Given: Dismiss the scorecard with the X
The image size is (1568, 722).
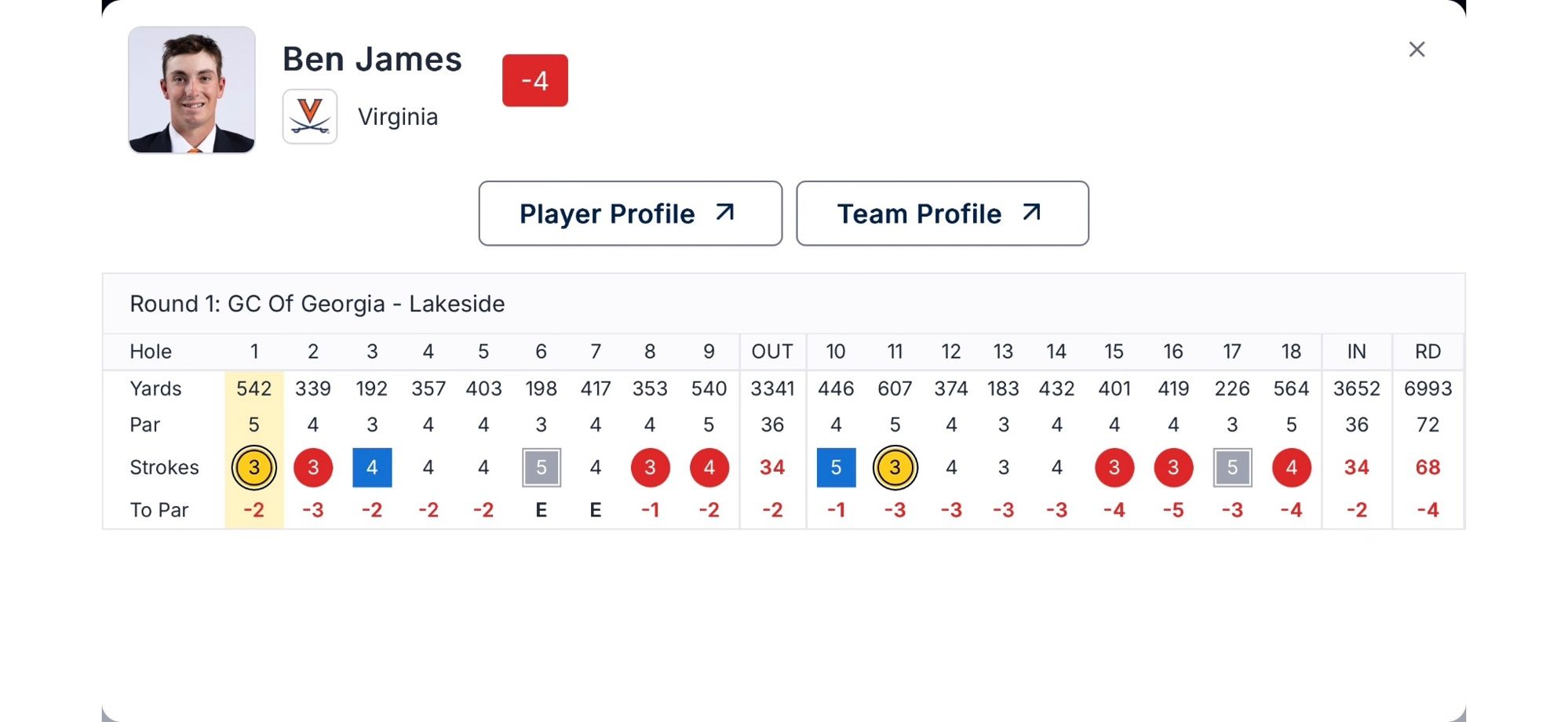Looking at the screenshot, I should coord(1417,49).
